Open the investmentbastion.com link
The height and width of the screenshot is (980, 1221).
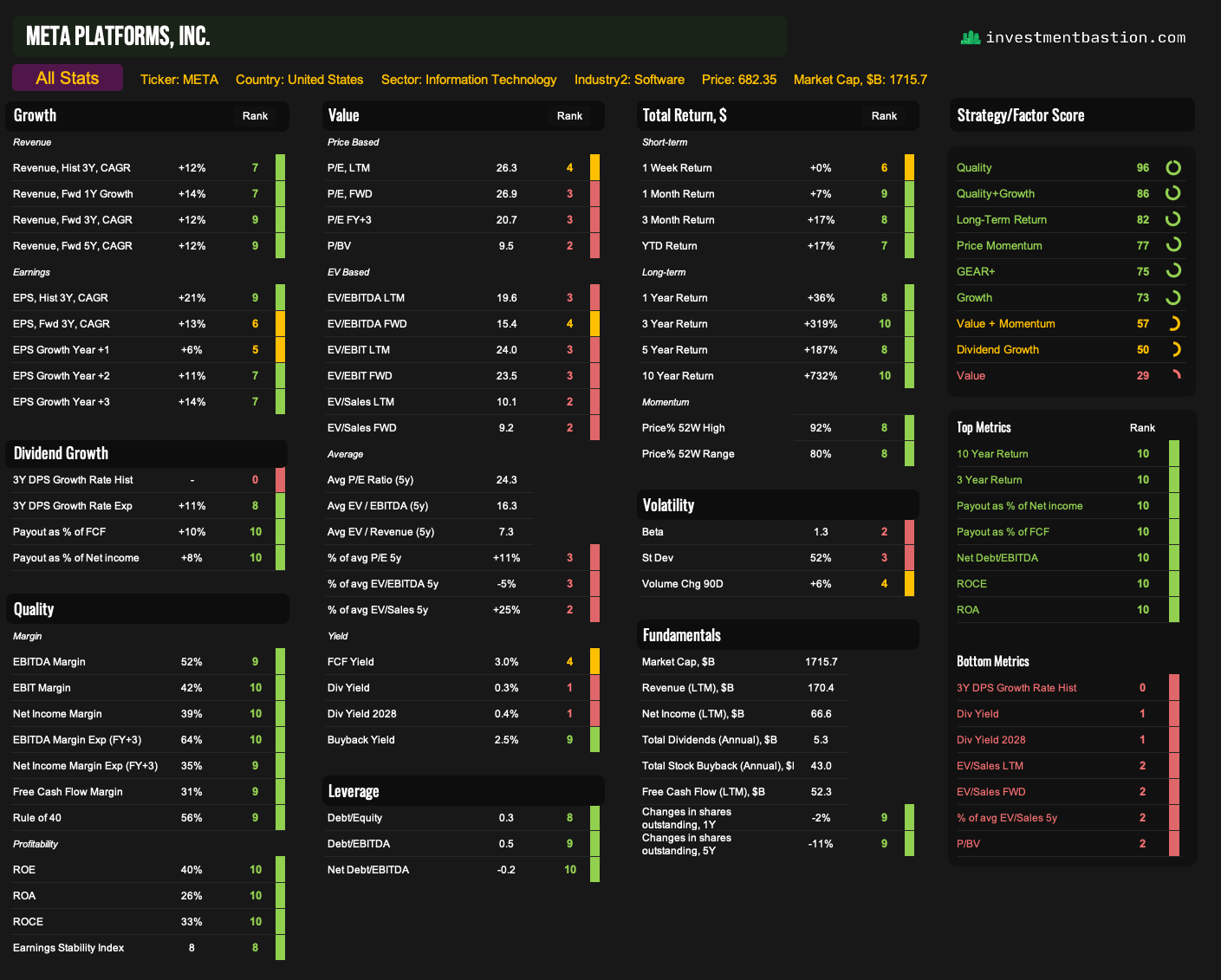click(1086, 37)
